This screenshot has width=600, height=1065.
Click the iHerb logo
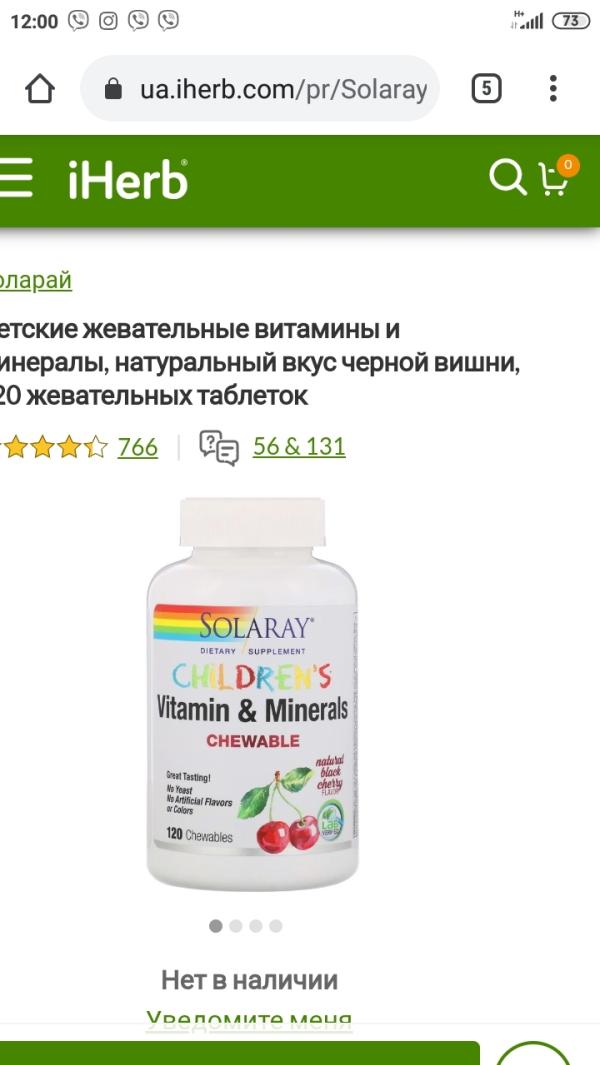(x=128, y=179)
